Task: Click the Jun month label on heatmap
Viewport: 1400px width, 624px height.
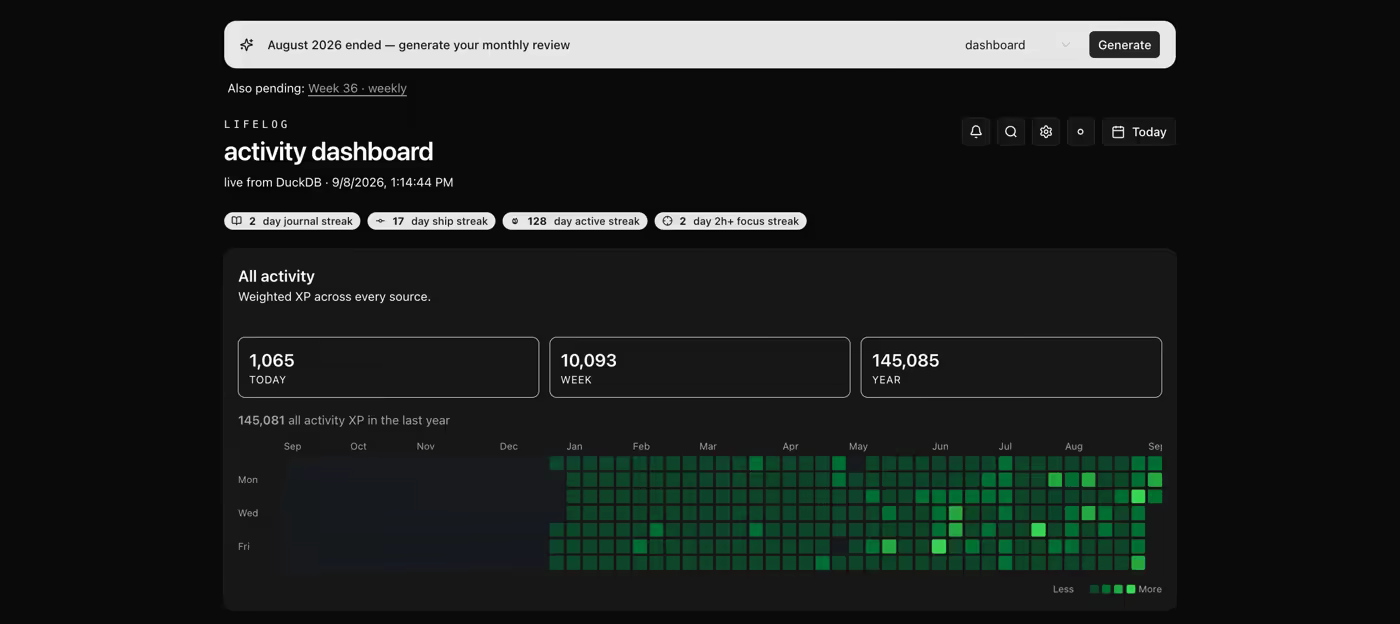Action: (940, 446)
